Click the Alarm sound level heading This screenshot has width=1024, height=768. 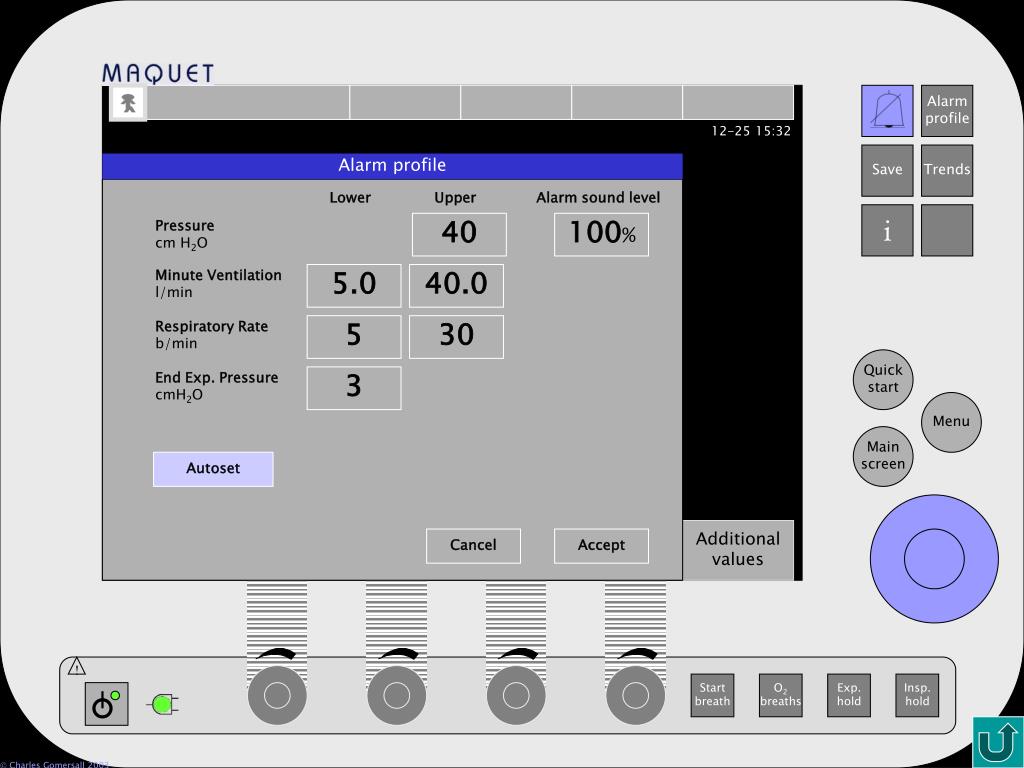coord(598,198)
